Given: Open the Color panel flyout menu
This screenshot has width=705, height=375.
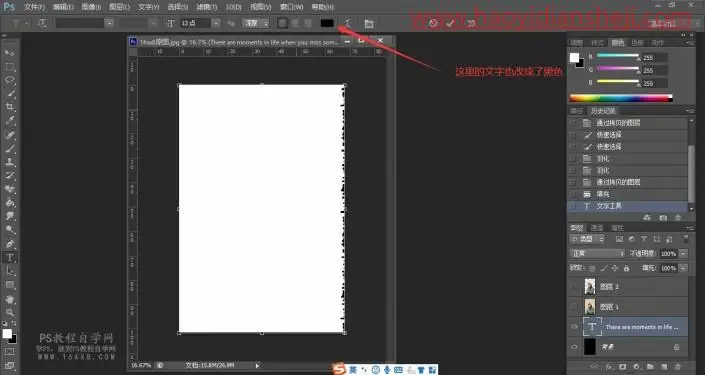Looking at the screenshot, I should coord(690,43).
